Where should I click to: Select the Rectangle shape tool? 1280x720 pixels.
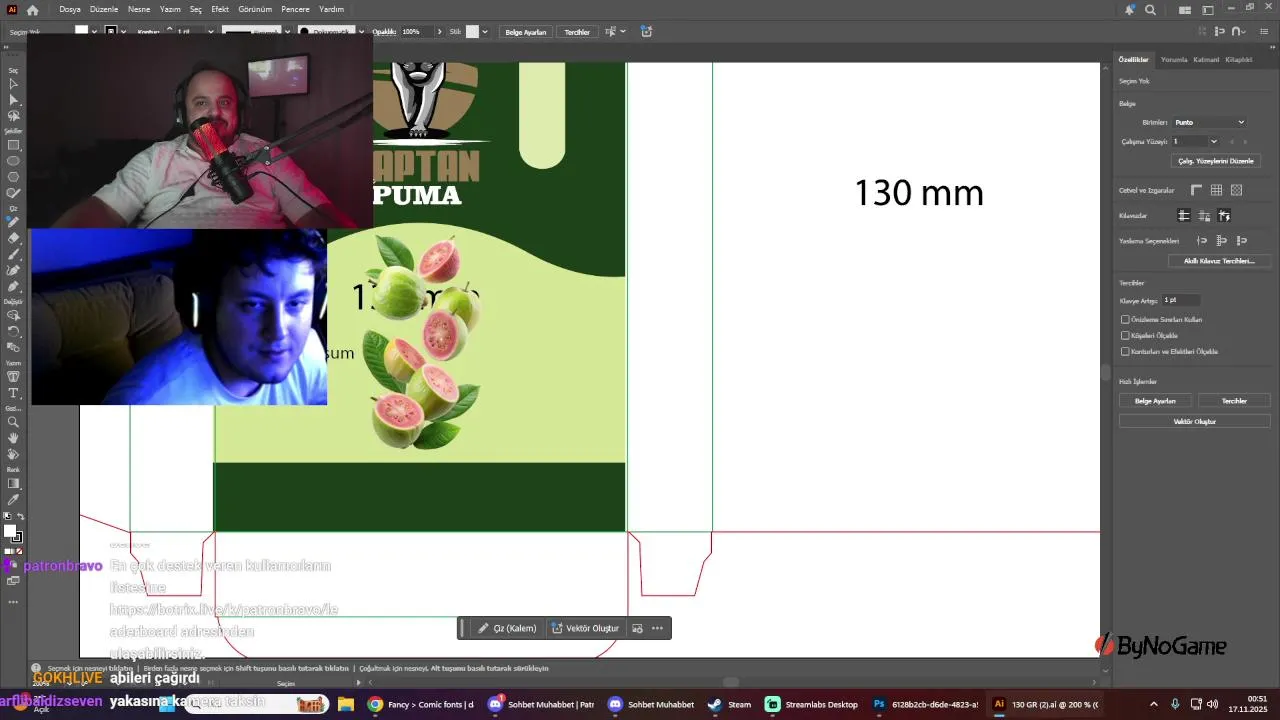[x=14, y=145]
